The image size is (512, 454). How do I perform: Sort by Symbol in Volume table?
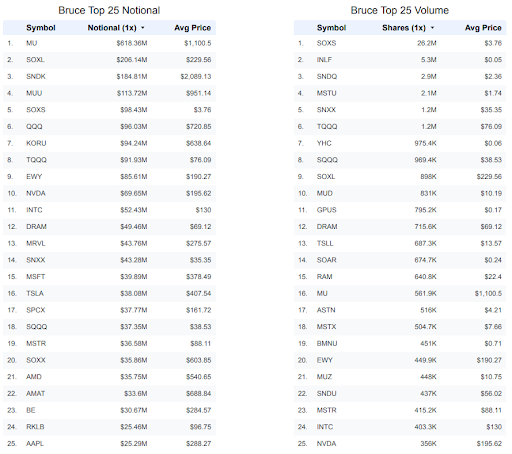click(x=331, y=28)
